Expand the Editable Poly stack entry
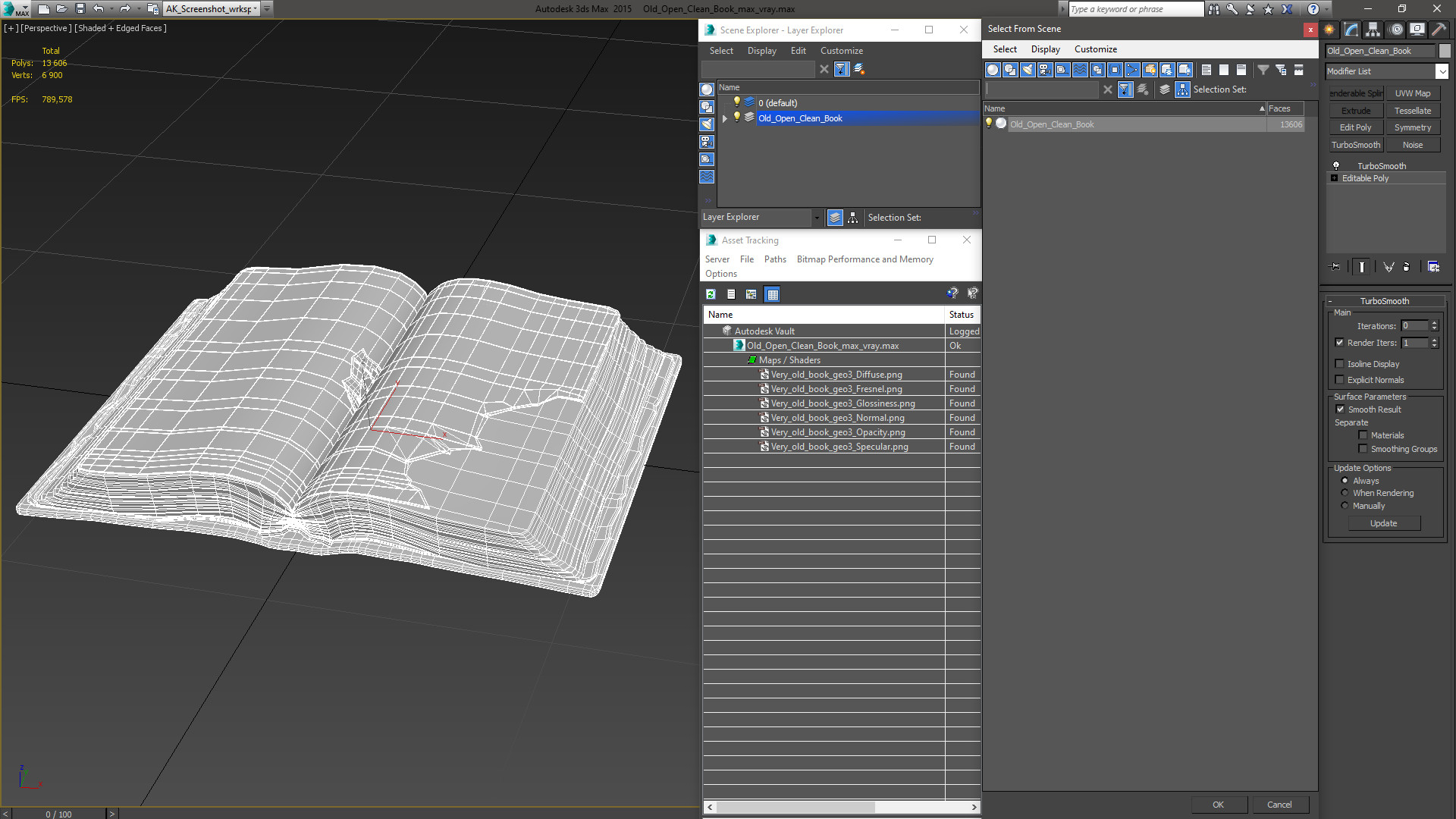Viewport: 1456px width, 819px height. pos(1335,178)
